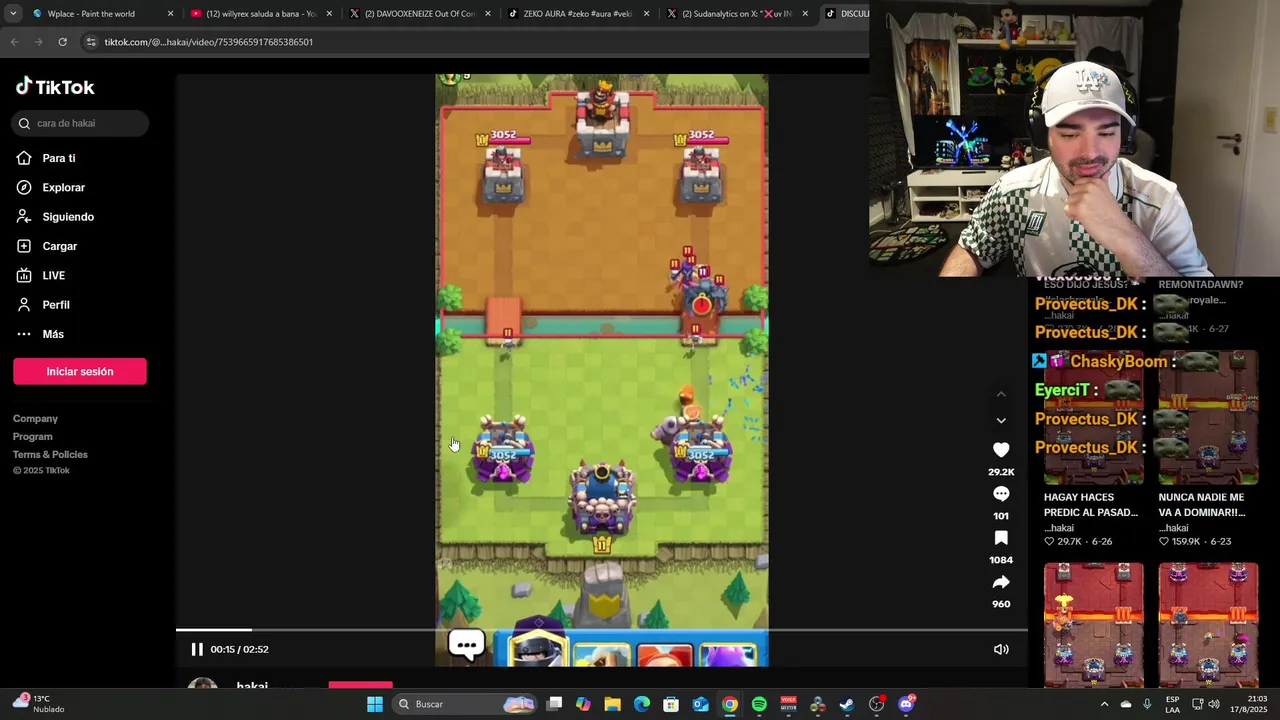
Task: Close the 'willyrex saluda a bana' tab
Action: pos(329,14)
